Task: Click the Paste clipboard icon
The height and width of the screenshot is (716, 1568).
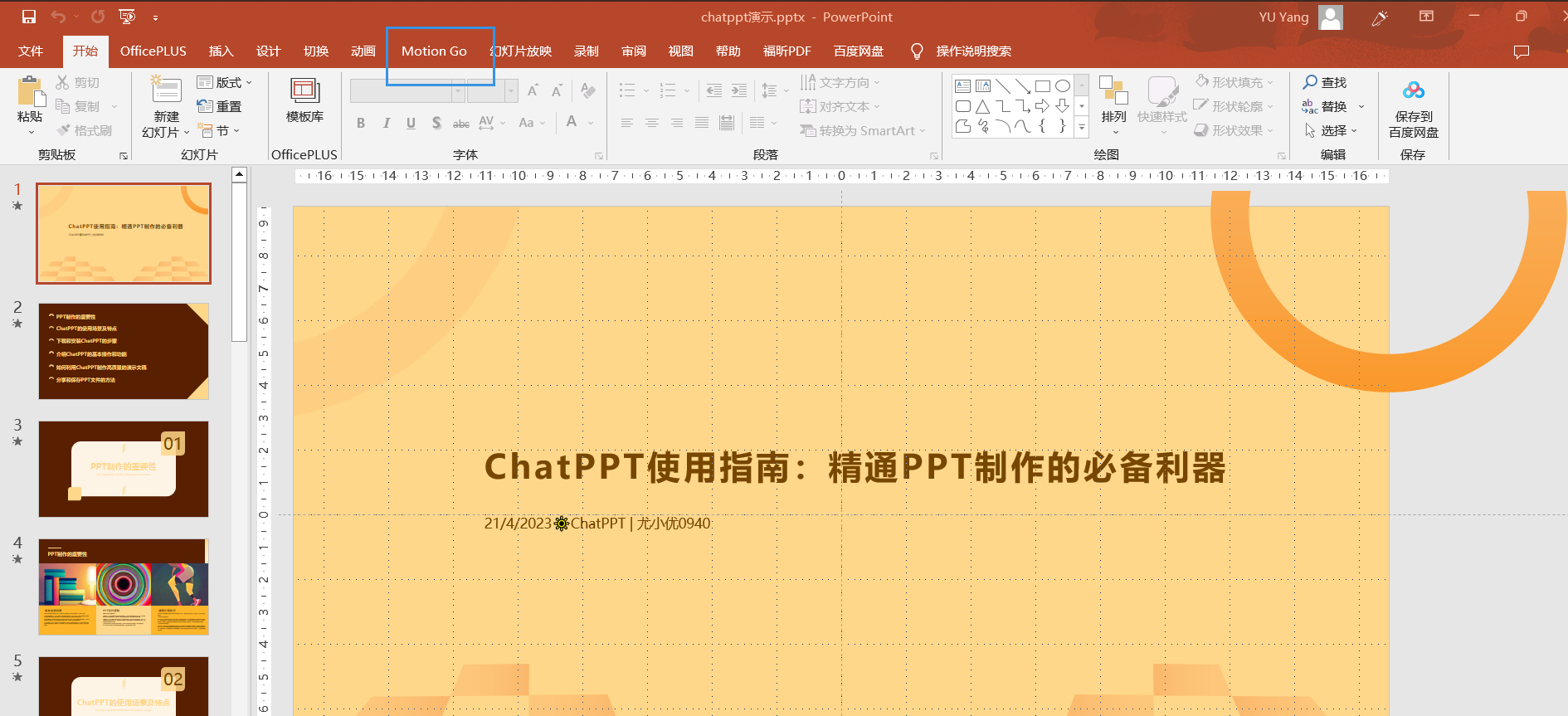Action: point(31,92)
